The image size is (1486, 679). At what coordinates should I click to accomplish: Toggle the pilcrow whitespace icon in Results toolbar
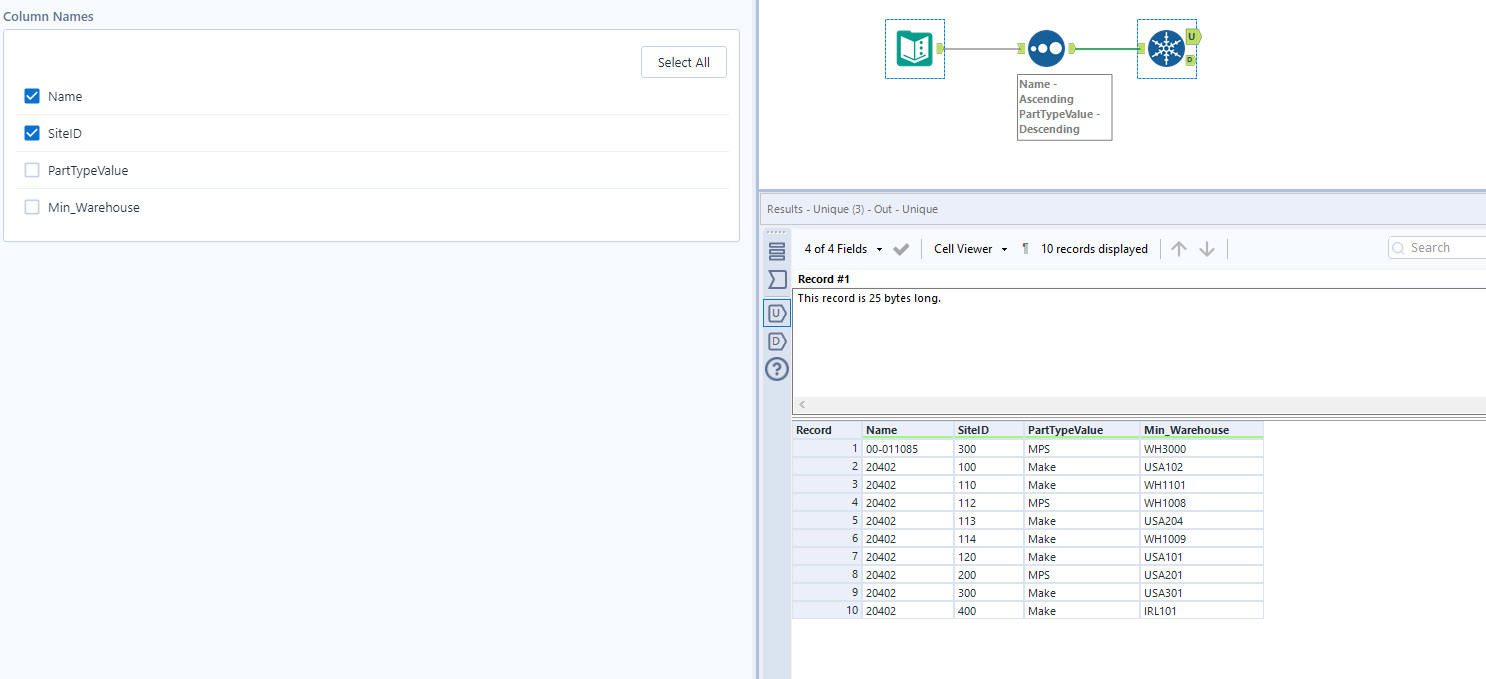(x=1025, y=248)
